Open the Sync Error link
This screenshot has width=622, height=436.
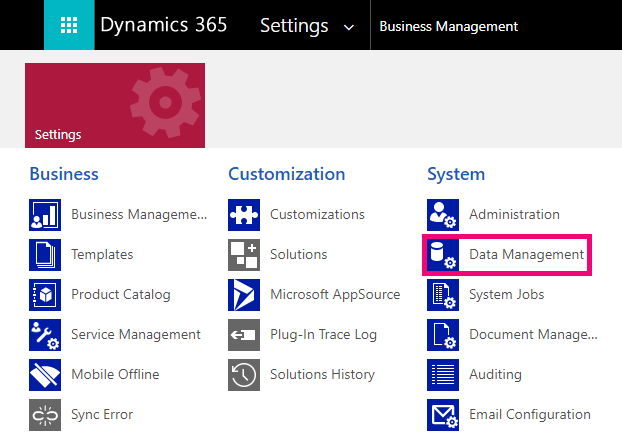tap(102, 415)
